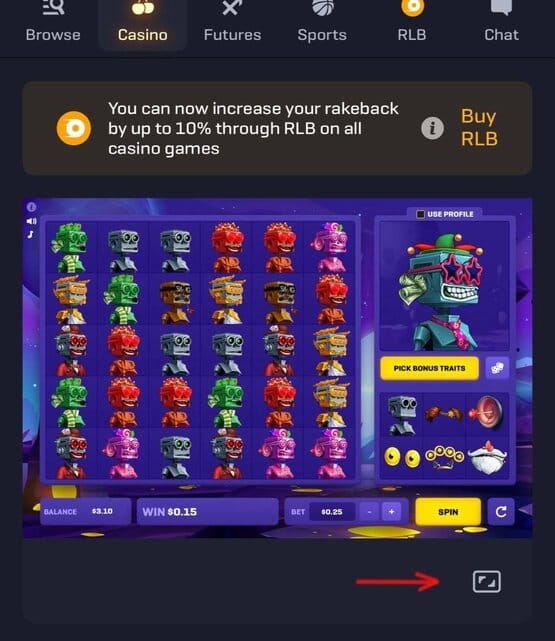Switch to the Futures tab
Screen dimensions: 555x641
point(232,22)
